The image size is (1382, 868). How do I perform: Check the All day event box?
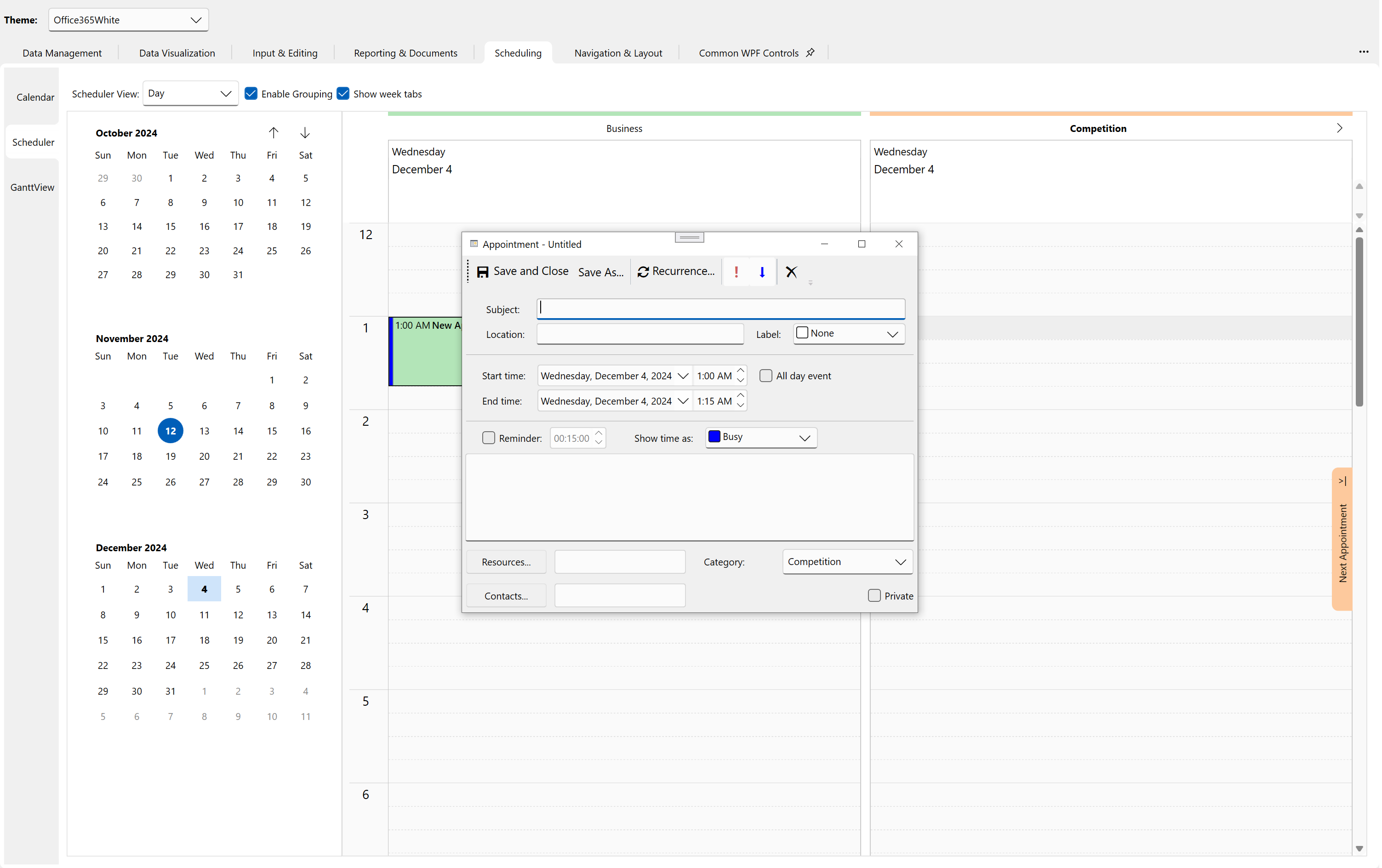tap(765, 376)
